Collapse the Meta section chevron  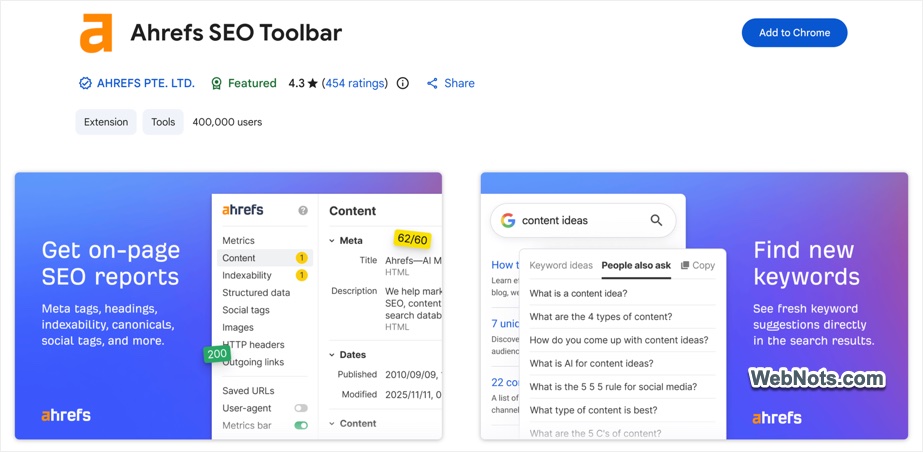[332, 240]
